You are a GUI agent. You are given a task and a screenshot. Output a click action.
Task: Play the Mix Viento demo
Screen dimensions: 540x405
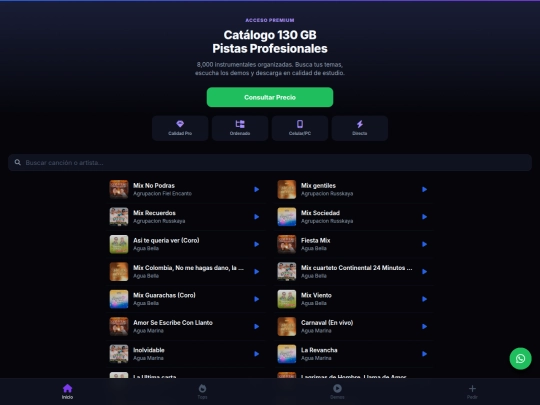tap(424, 299)
